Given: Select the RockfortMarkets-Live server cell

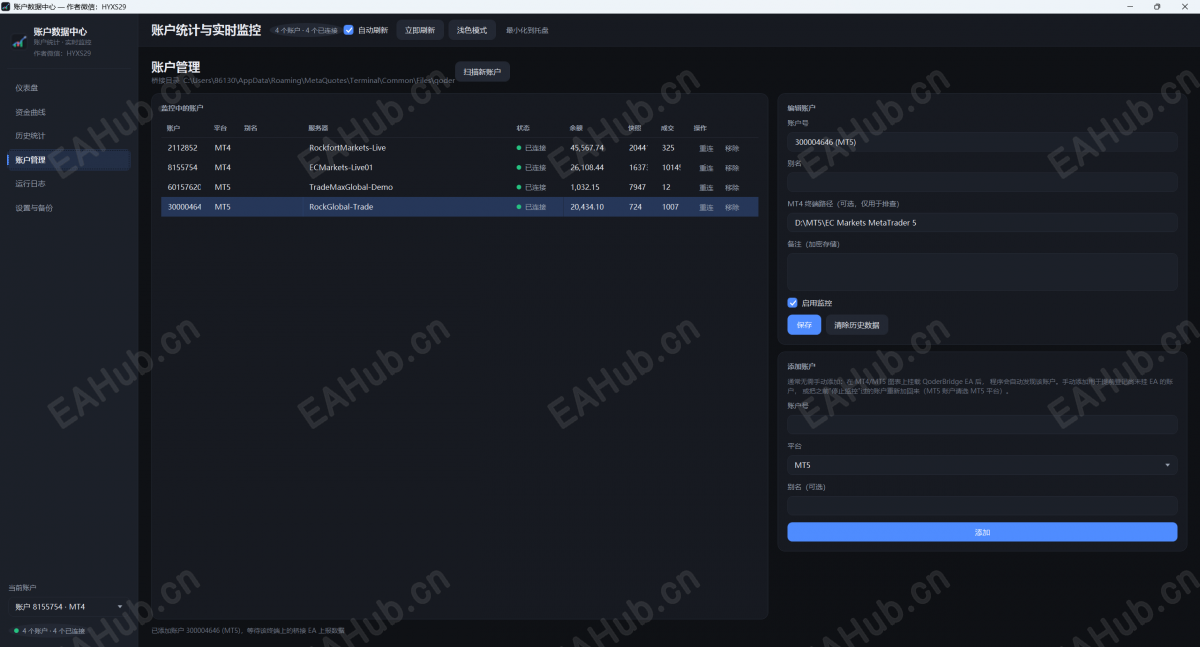Looking at the screenshot, I should [x=347, y=148].
